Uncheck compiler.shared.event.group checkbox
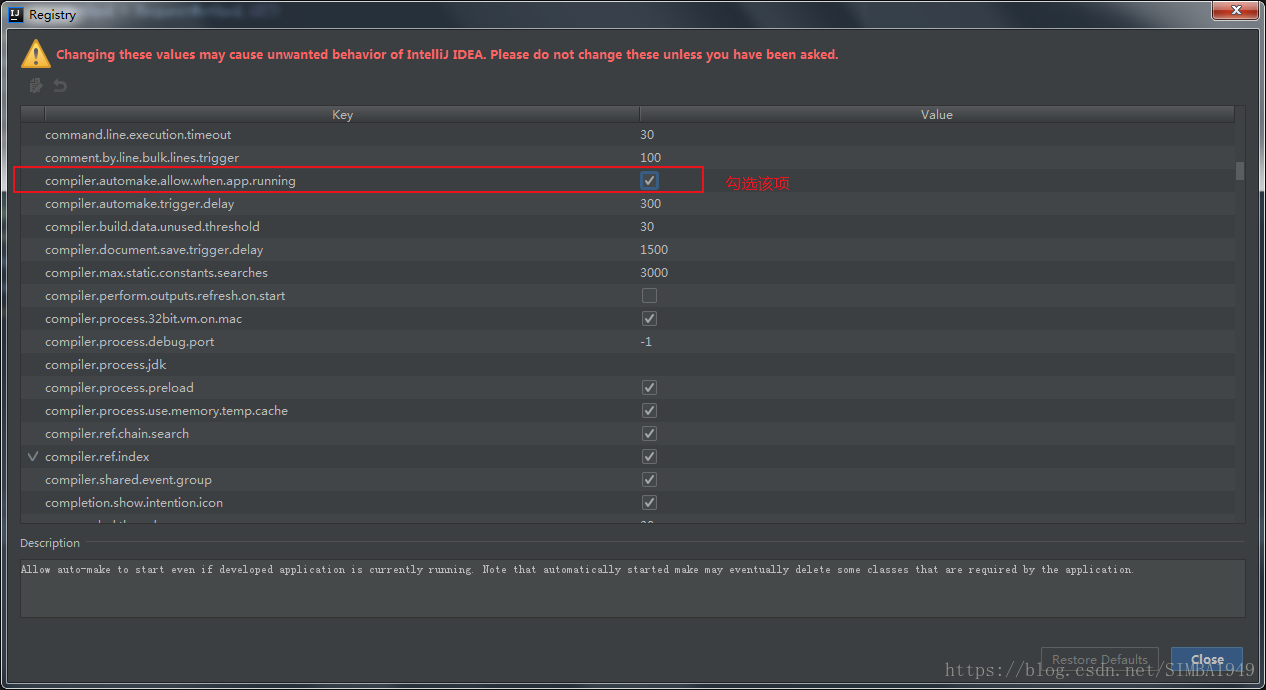 649,479
